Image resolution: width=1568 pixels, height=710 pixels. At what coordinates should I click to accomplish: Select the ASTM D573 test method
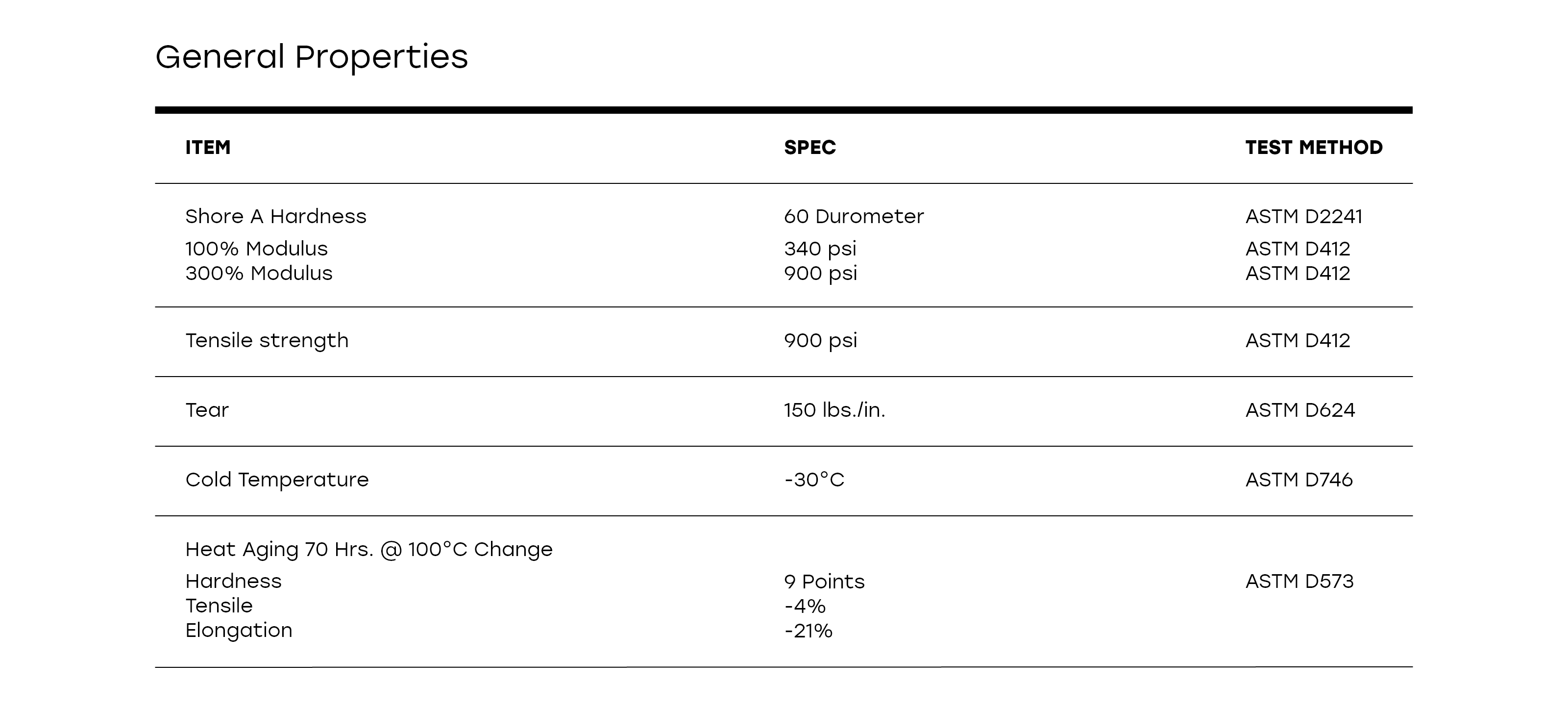tap(1299, 582)
